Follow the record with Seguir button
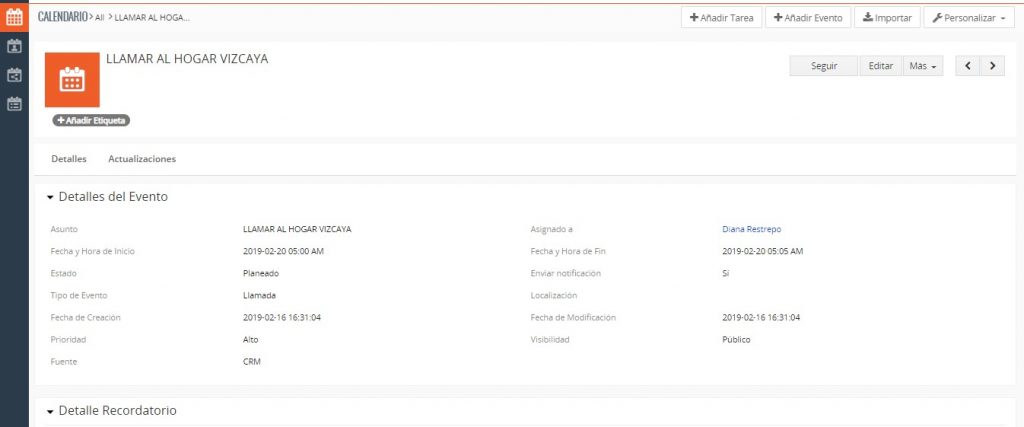This screenshot has height=427, width=1024. 823,66
